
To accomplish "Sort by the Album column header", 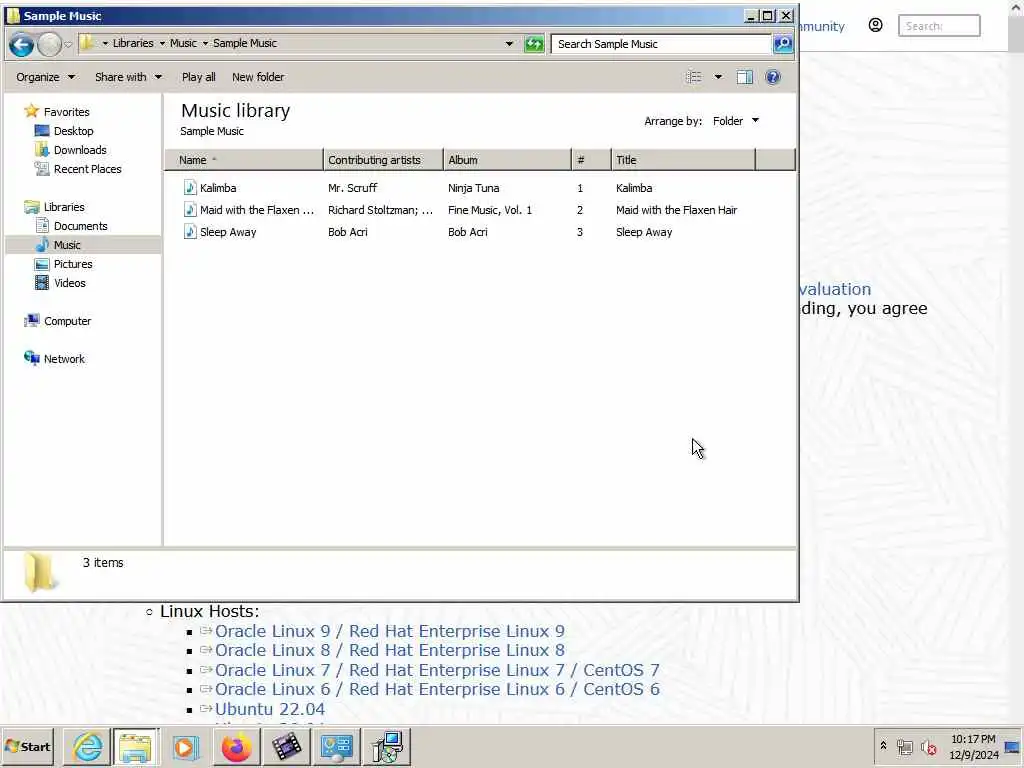I will (507, 160).
